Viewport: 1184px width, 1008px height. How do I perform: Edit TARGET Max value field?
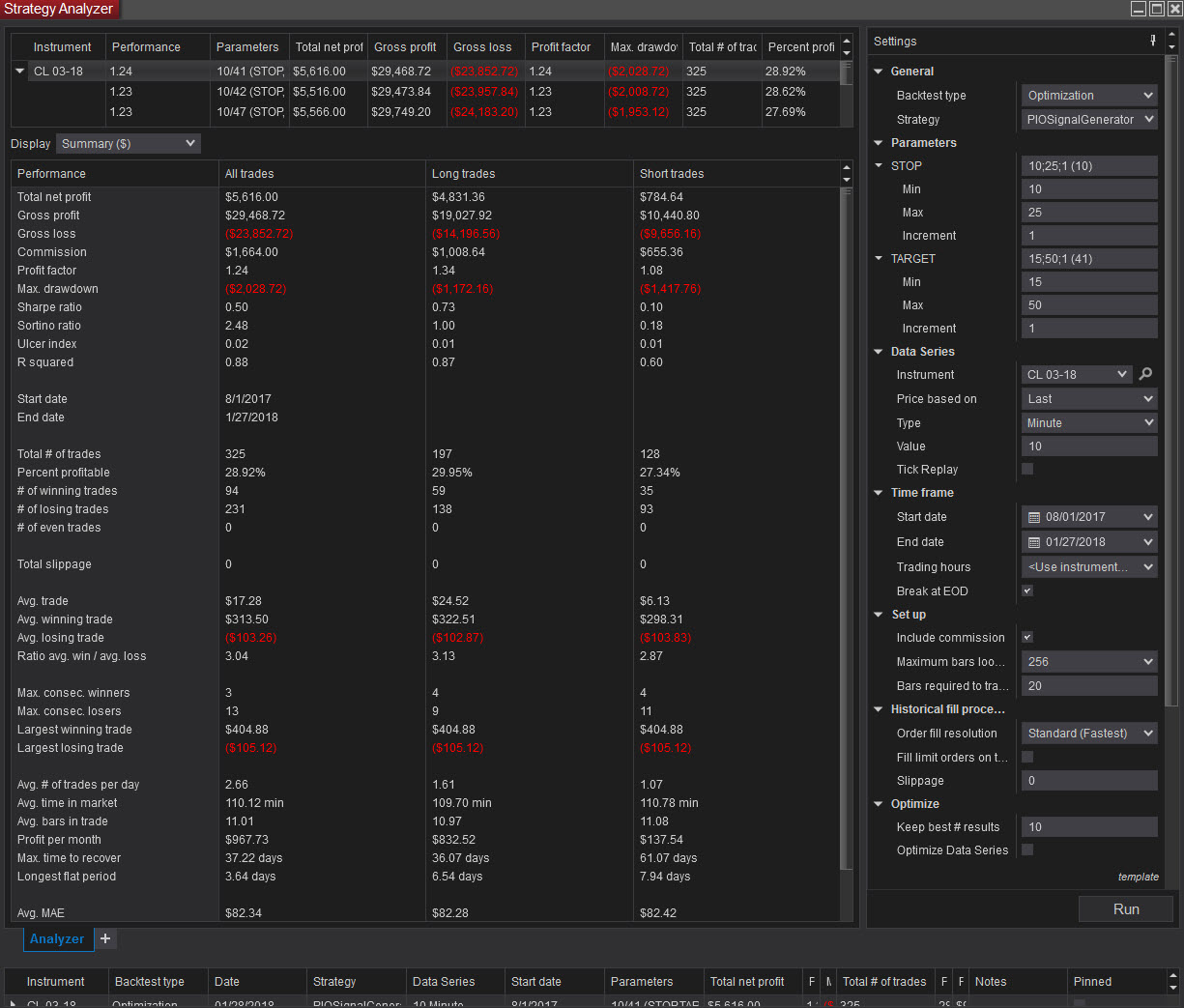point(1089,305)
